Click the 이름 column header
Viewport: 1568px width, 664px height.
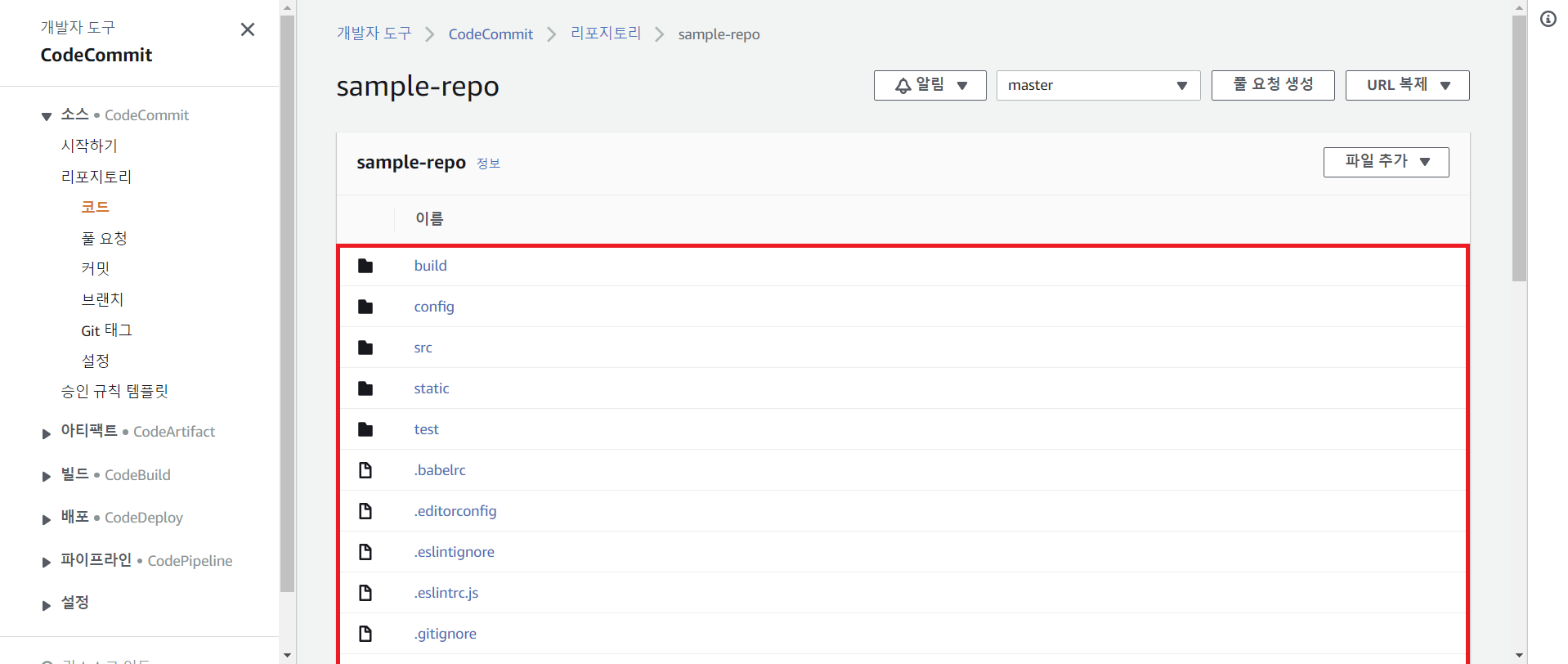[429, 219]
